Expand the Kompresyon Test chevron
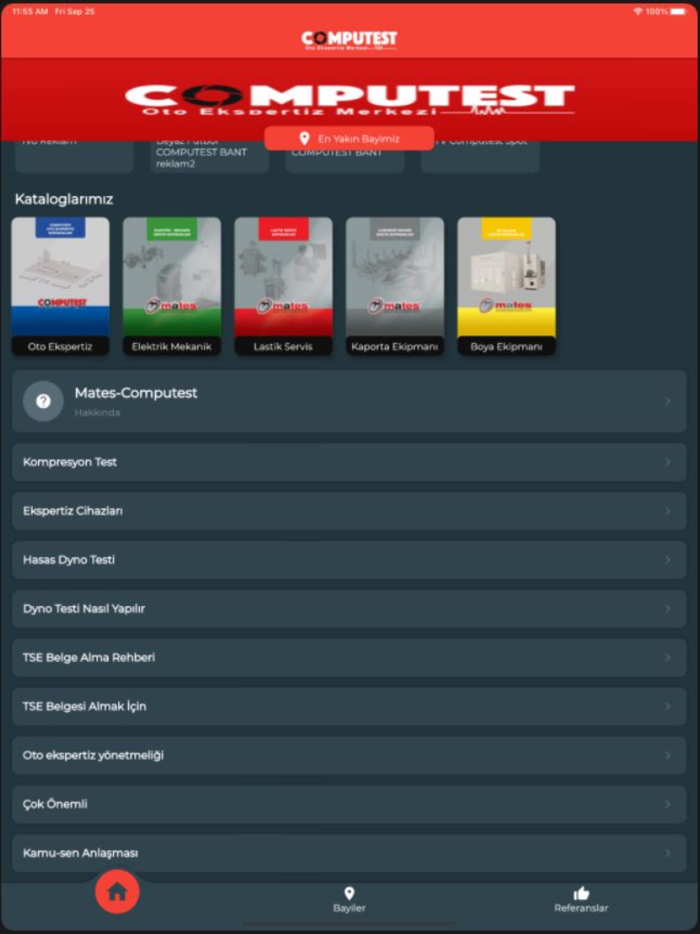The width and height of the screenshot is (700, 934). [668, 462]
